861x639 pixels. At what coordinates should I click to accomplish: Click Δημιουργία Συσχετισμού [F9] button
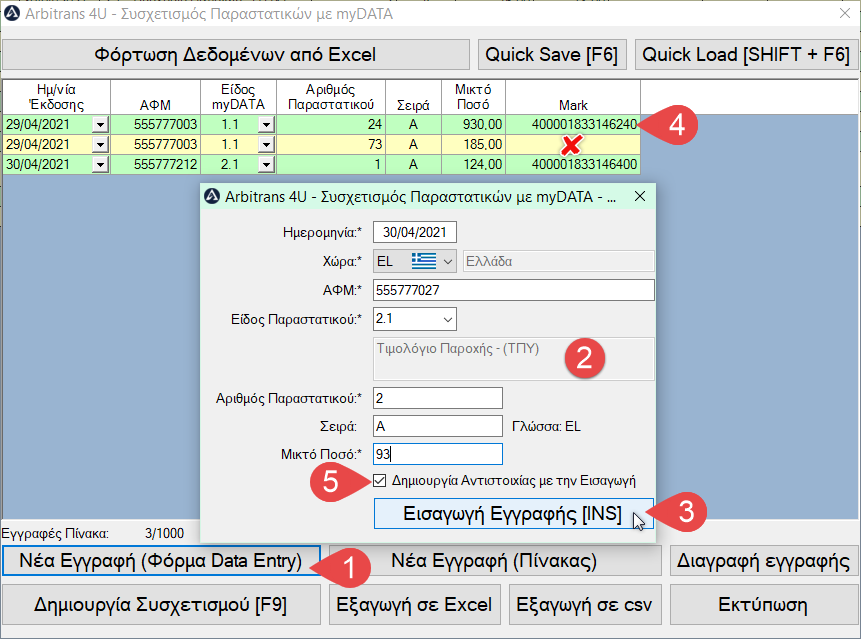point(161,604)
